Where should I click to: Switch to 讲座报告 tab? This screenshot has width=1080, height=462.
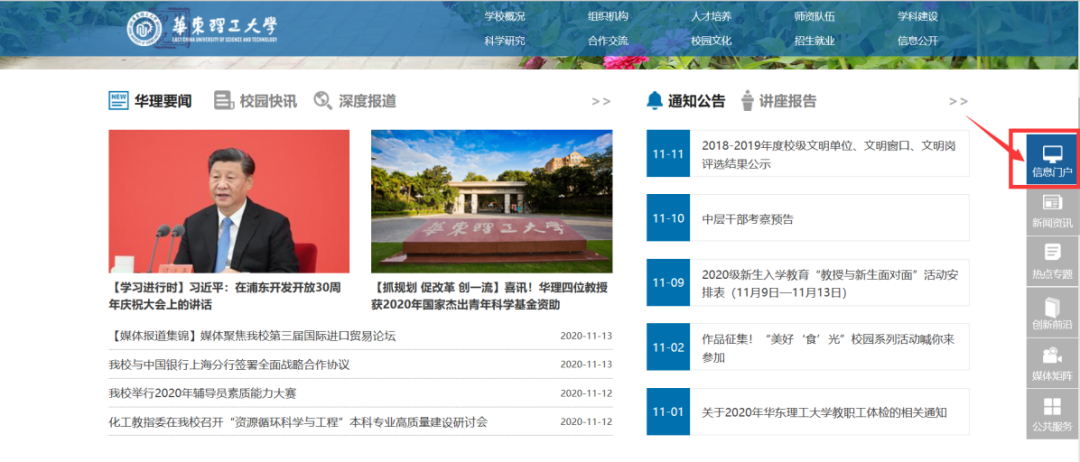coord(787,101)
